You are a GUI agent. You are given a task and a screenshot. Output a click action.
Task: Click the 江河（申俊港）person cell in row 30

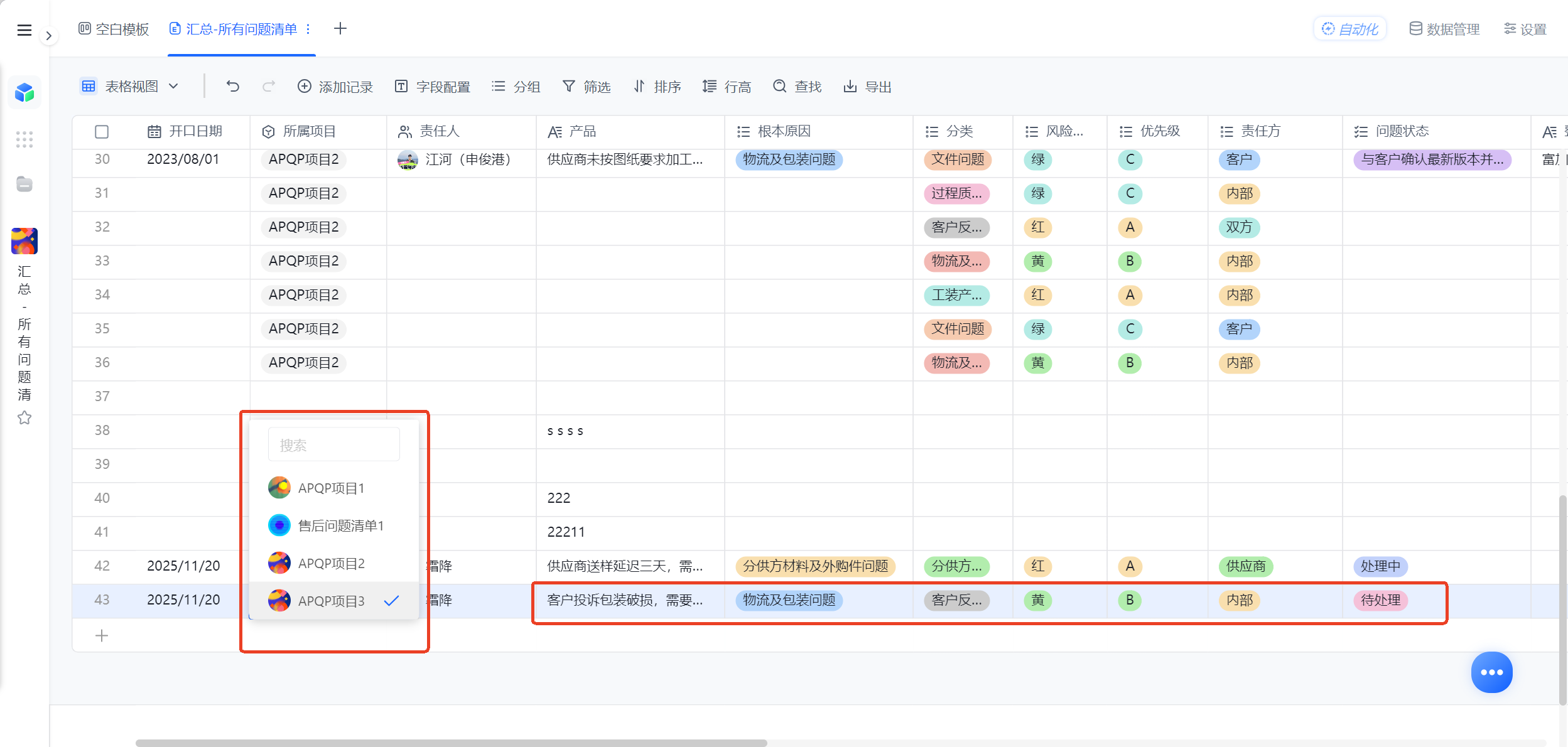point(461,160)
